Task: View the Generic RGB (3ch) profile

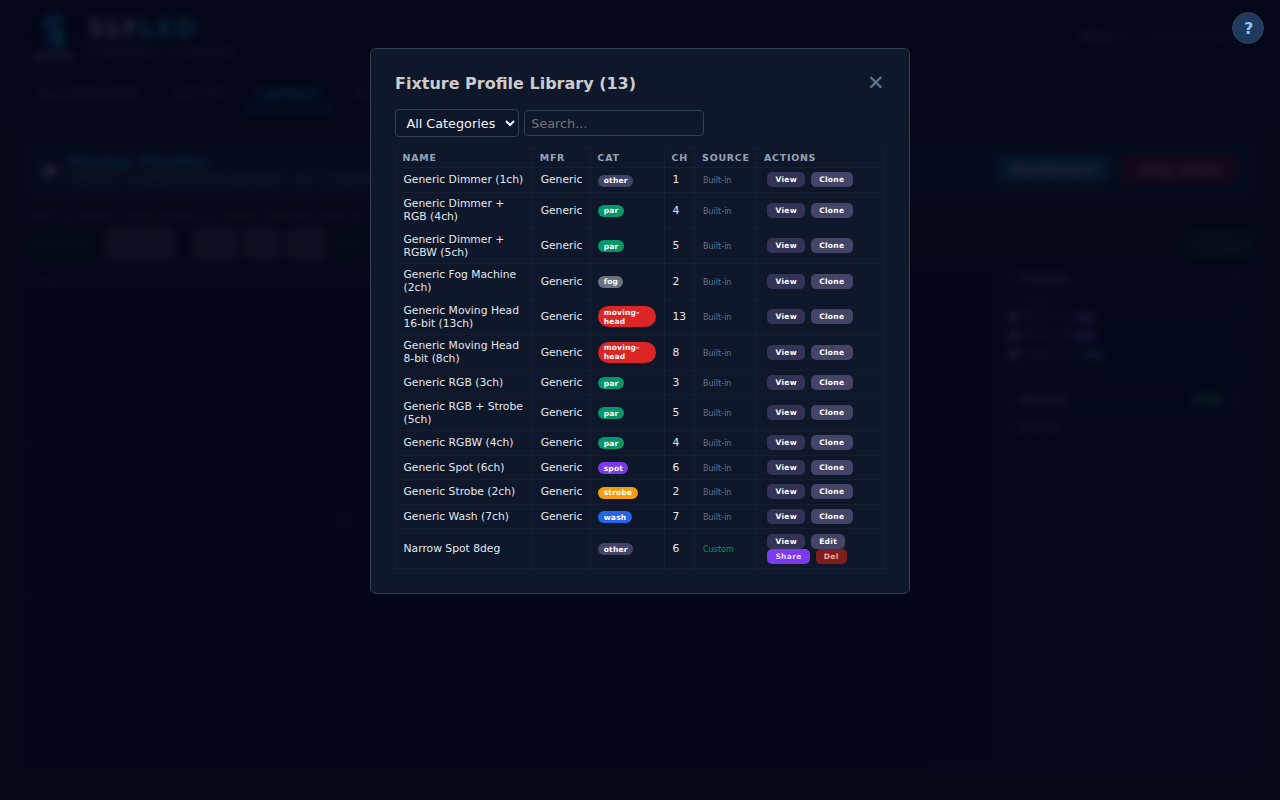Action: click(785, 382)
